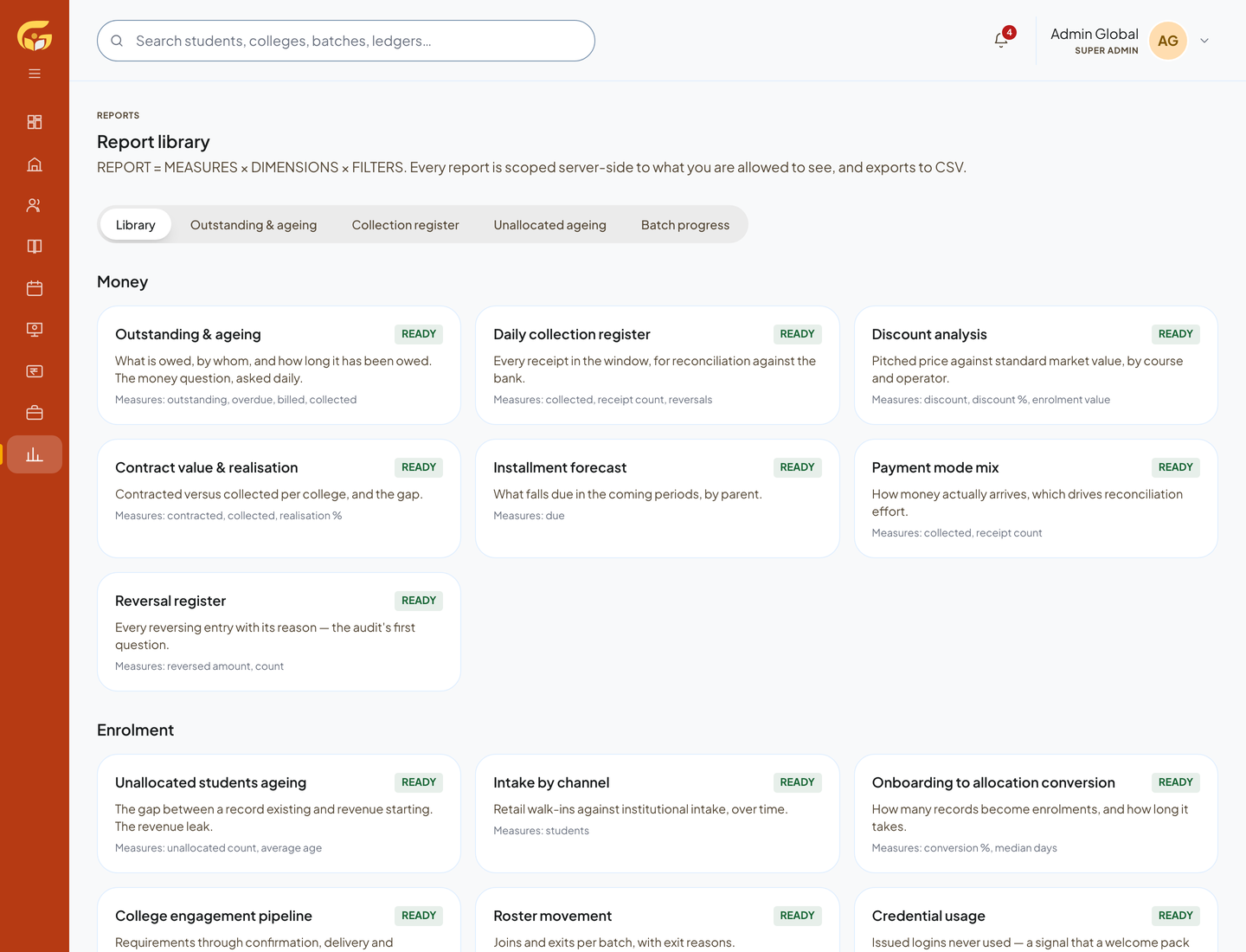Expand the Admin Global account chevron

click(1204, 41)
